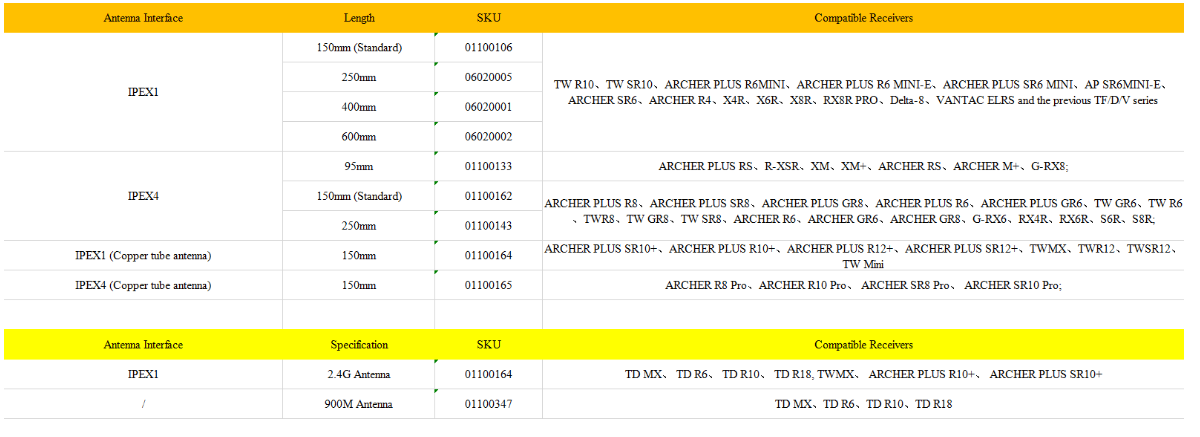Select the 95mm length cell
Screen dimensions: 1200x437
359,166
